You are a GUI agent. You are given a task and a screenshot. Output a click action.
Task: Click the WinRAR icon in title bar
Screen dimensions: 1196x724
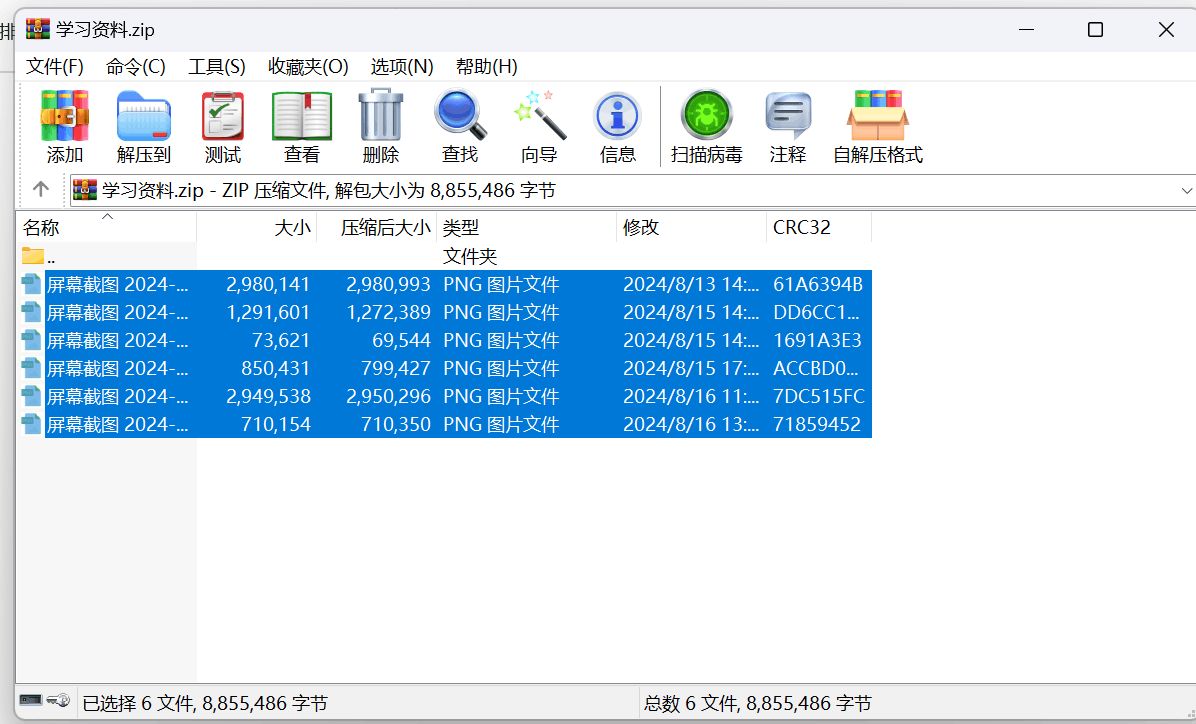37,29
